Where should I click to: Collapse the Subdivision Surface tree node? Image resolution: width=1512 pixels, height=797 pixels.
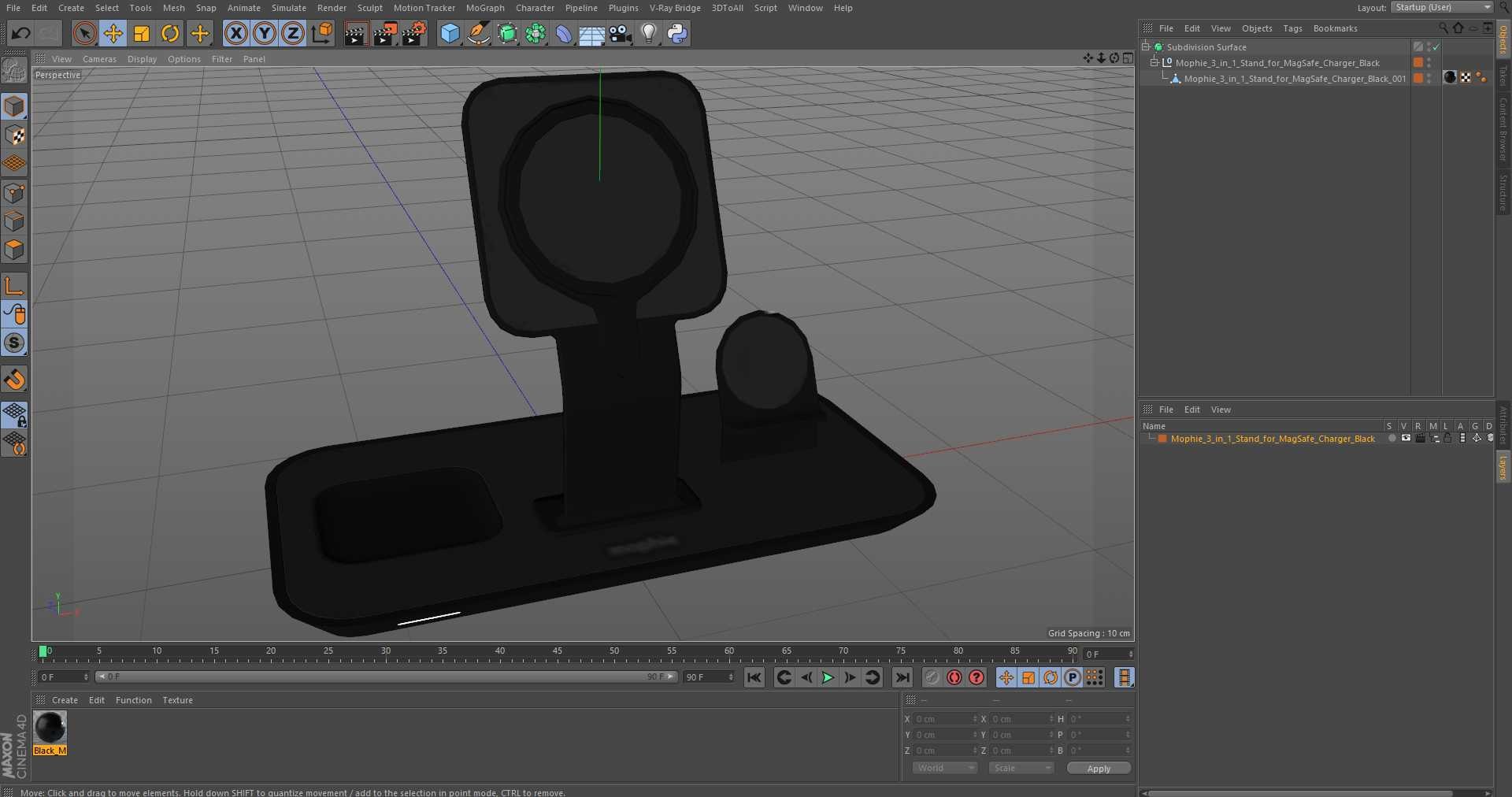(1146, 47)
